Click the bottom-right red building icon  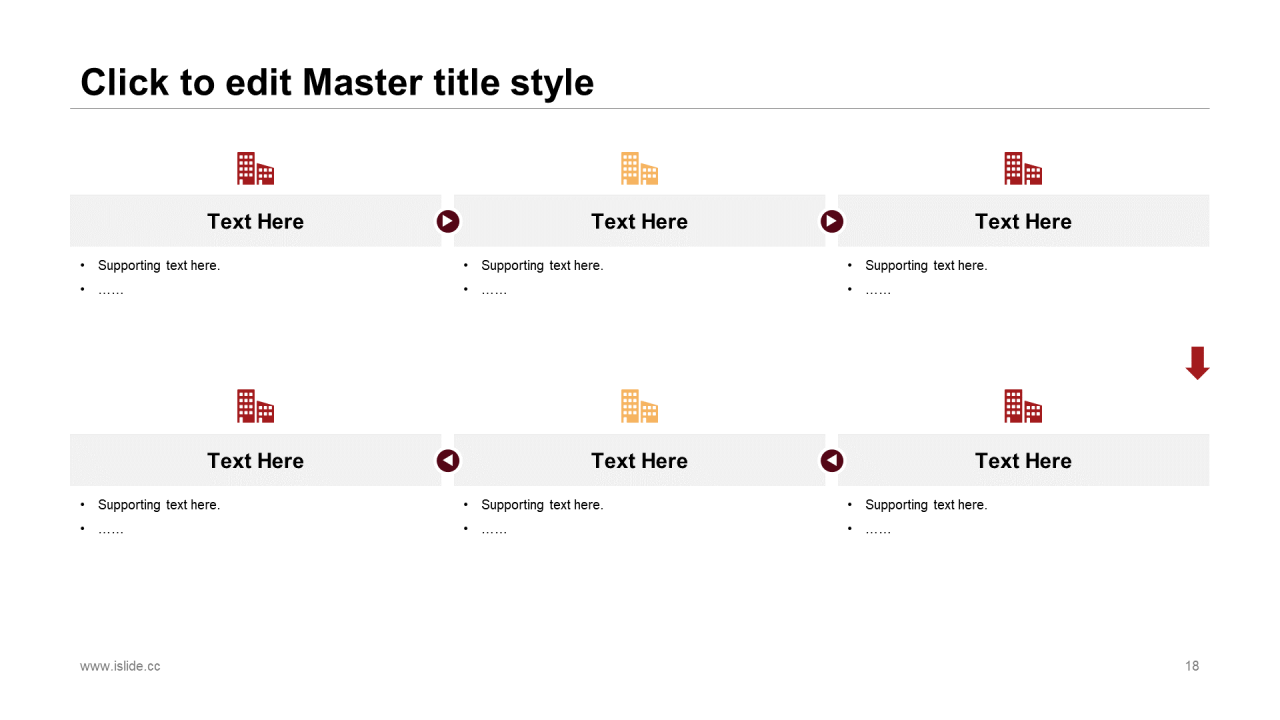[1023, 406]
